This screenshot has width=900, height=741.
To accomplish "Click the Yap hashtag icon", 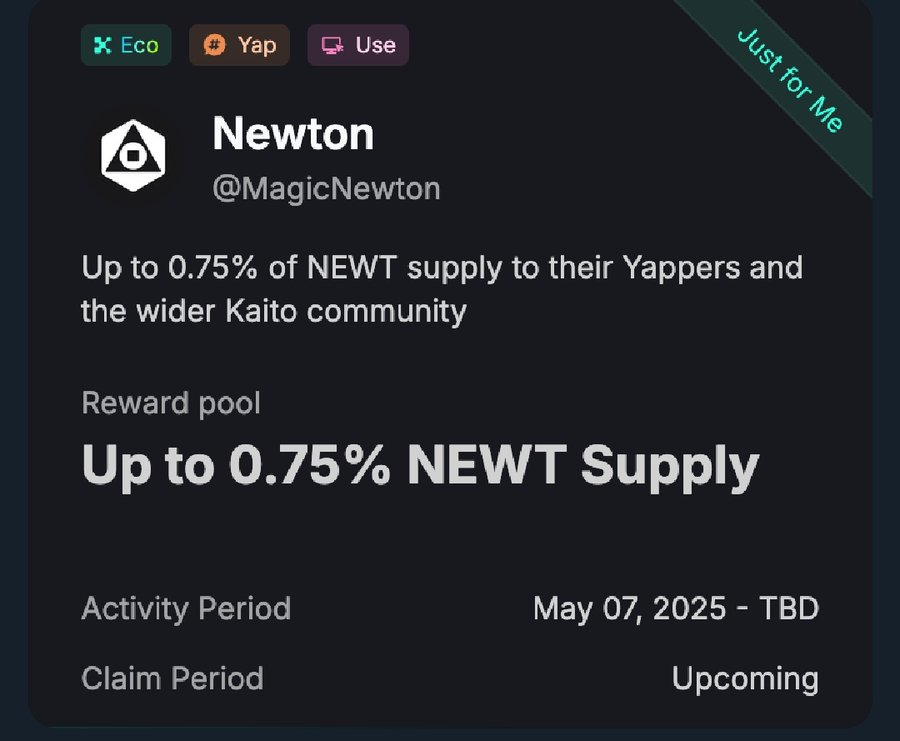I will [214, 45].
